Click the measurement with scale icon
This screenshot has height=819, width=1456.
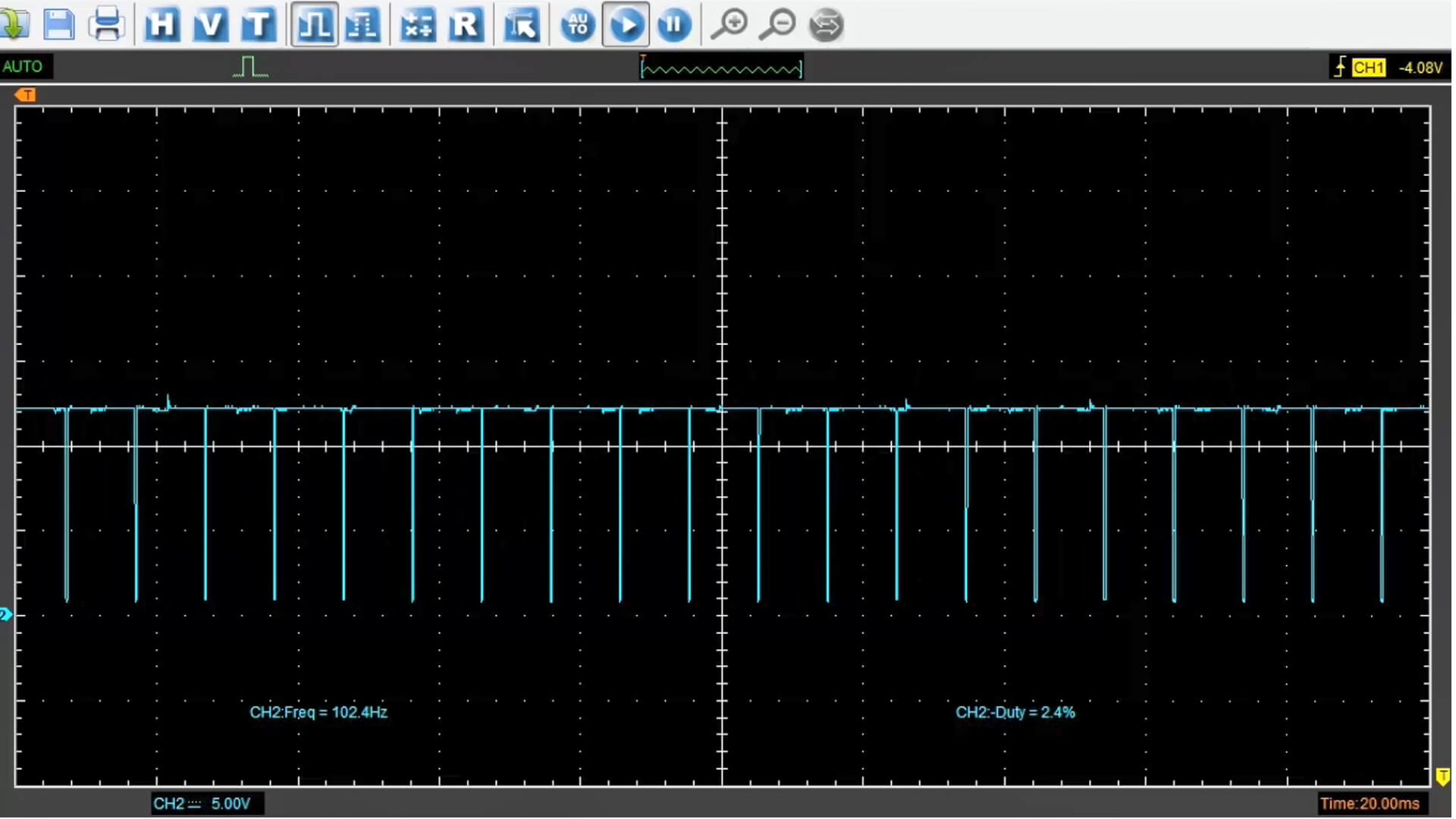click(362, 24)
